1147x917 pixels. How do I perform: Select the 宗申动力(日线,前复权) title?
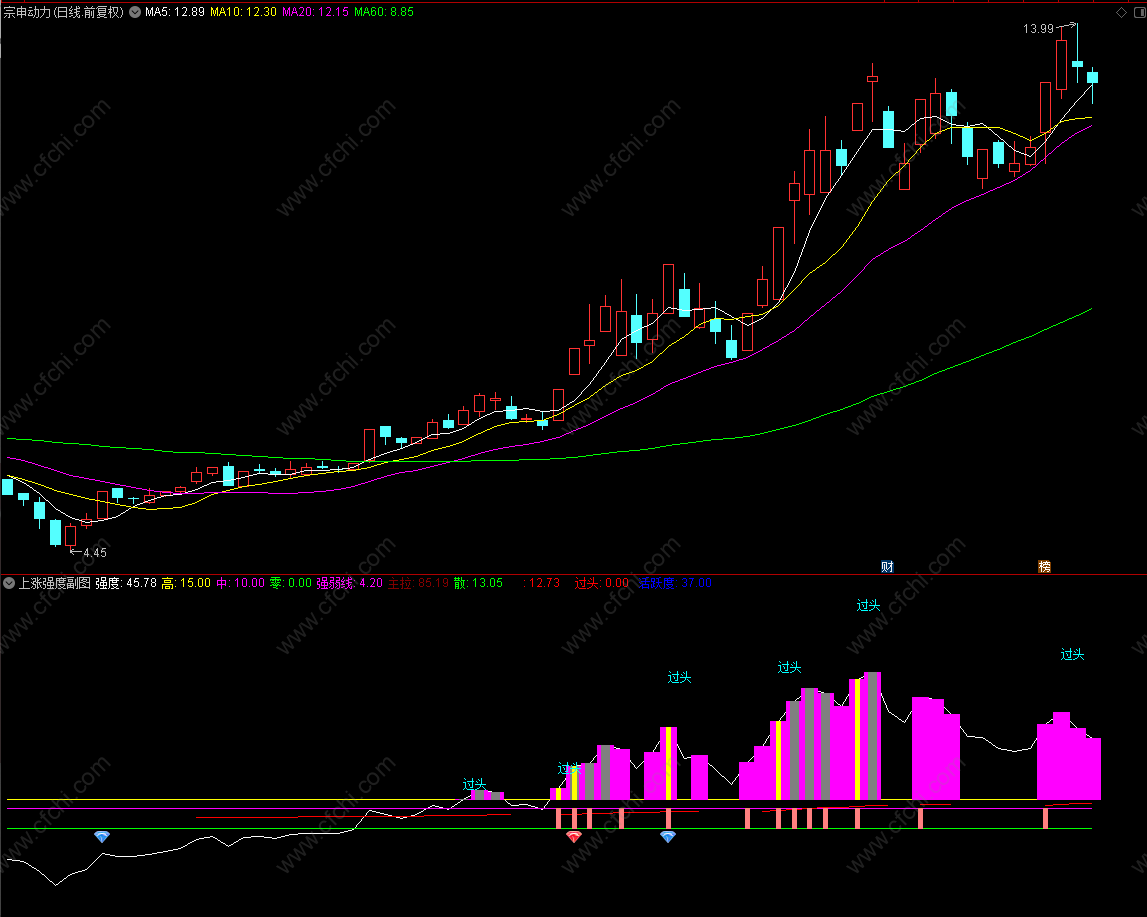64,12
